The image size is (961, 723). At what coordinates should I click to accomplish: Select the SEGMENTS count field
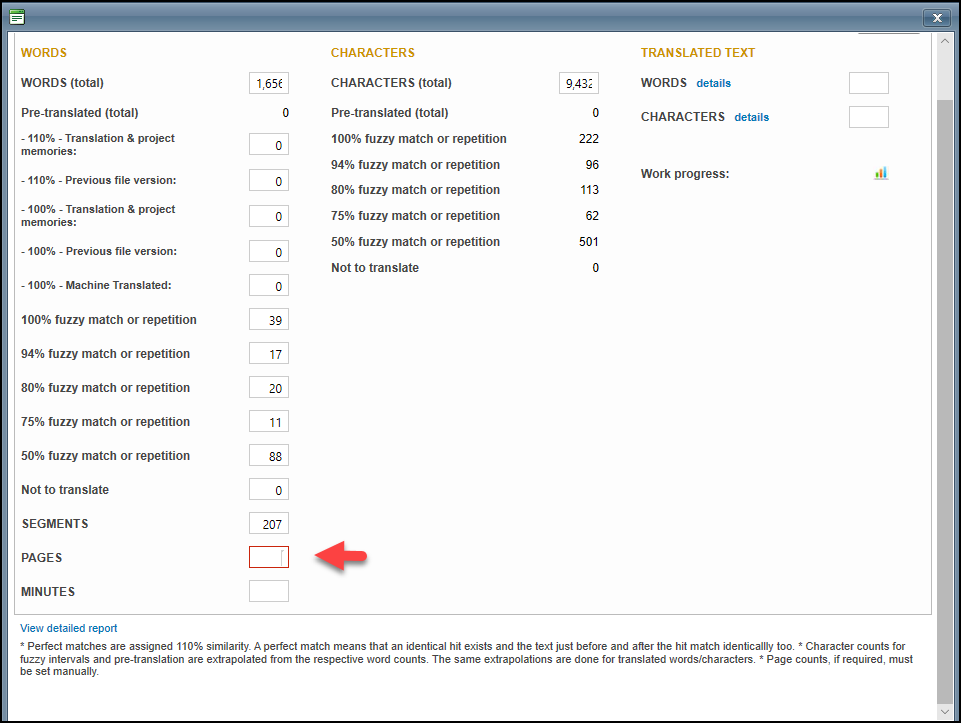click(269, 524)
